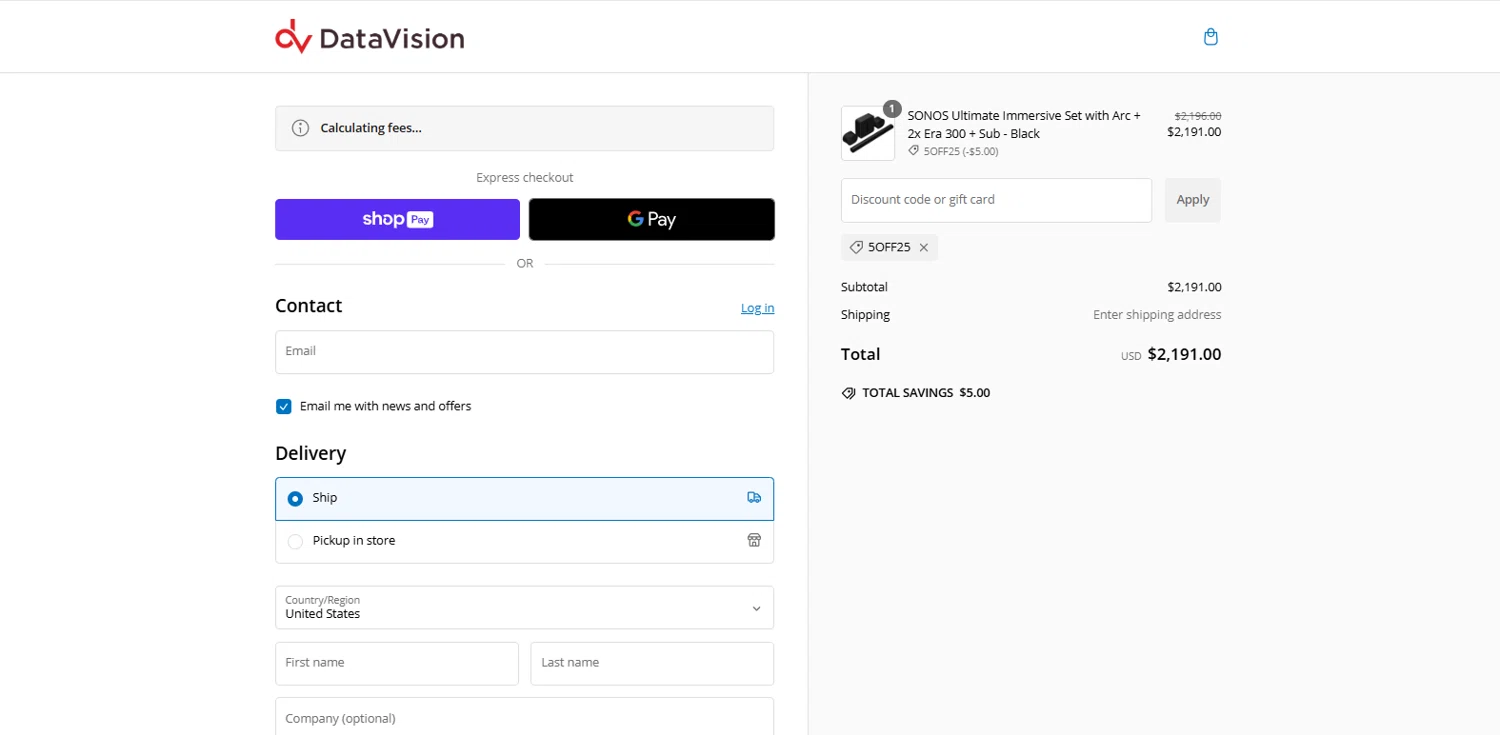Open the Country/Region dropdown
This screenshot has width=1500, height=735.
click(x=524, y=607)
